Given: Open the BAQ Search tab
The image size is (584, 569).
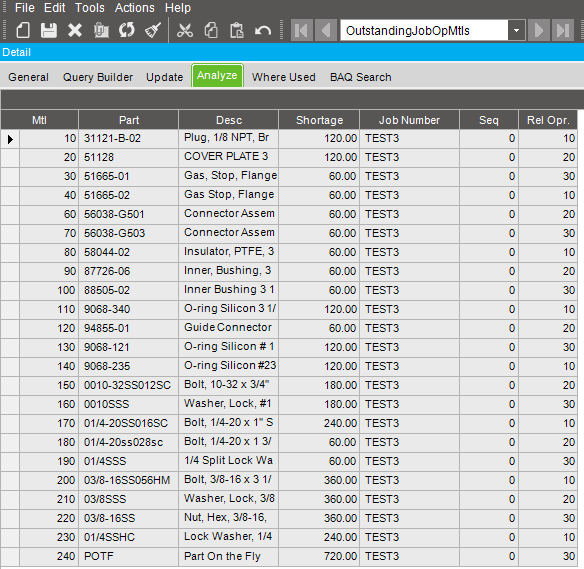Looking at the screenshot, I should pos(361,77).
